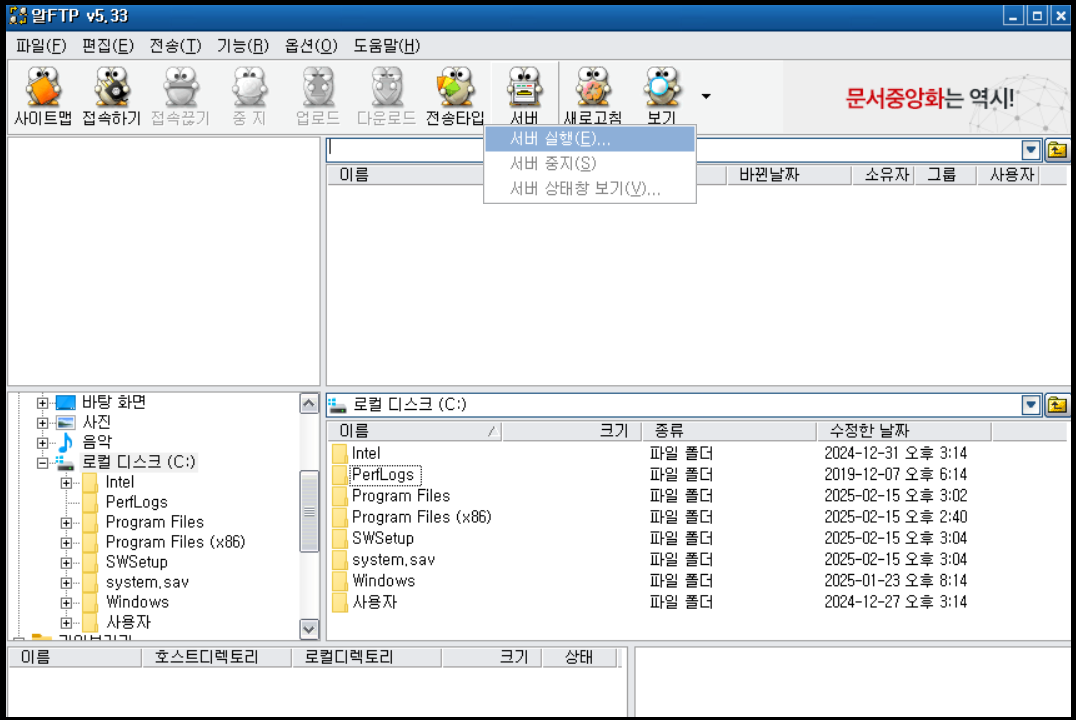Open the 옵션(O) menu
1076x720 pixels.
point(311,46)
